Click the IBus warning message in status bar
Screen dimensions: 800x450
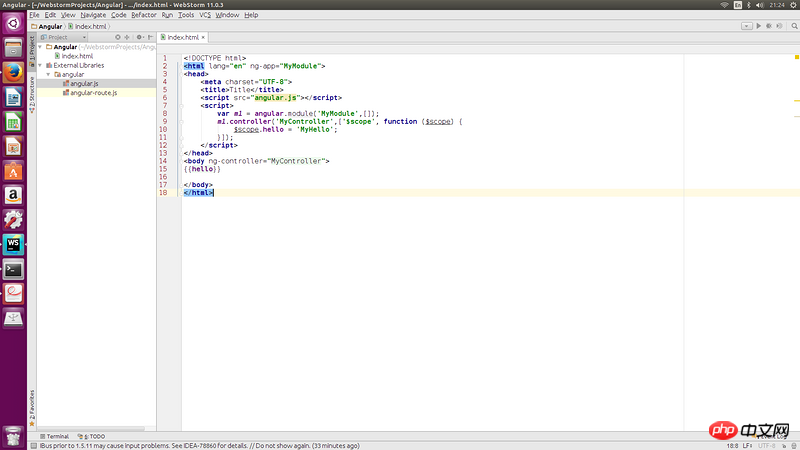tap(199, 446)
